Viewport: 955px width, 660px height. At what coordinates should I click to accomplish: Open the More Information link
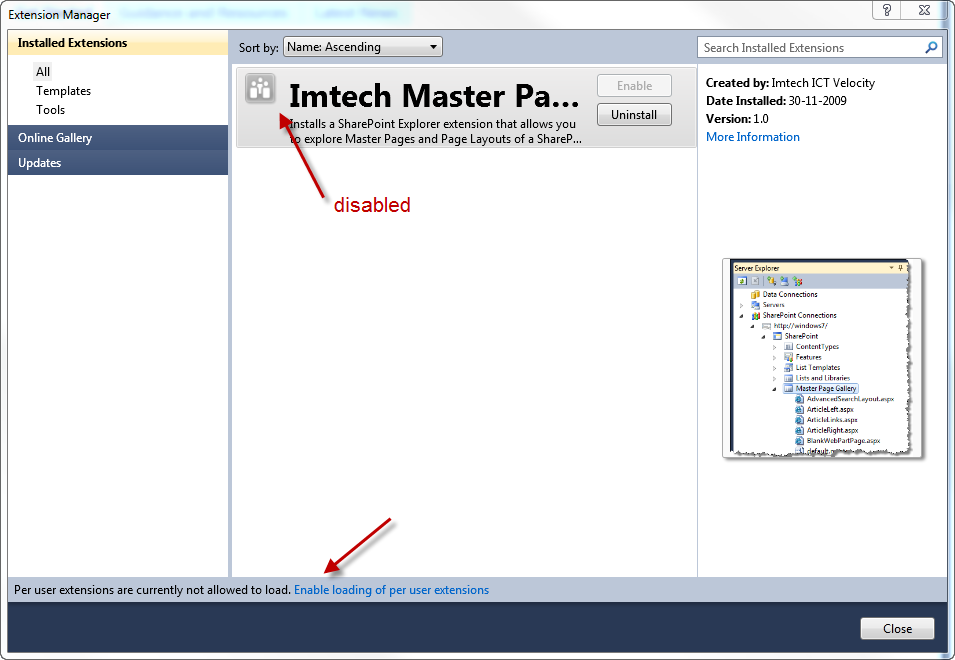pyautogui.click(x=753, y=137)
